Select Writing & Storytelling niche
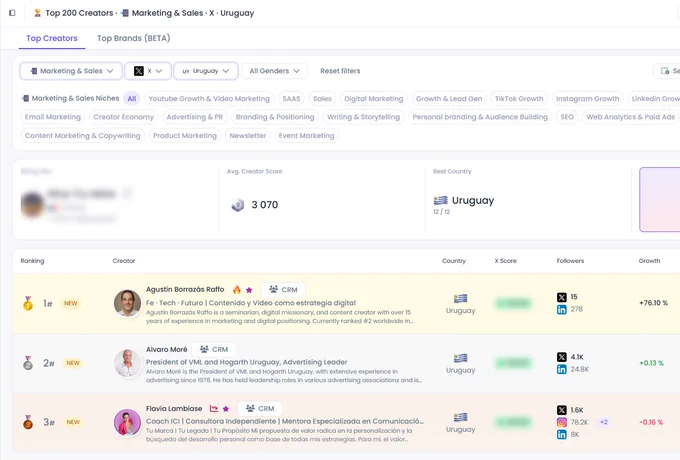 pyautogui.click(x=363, y=117)
